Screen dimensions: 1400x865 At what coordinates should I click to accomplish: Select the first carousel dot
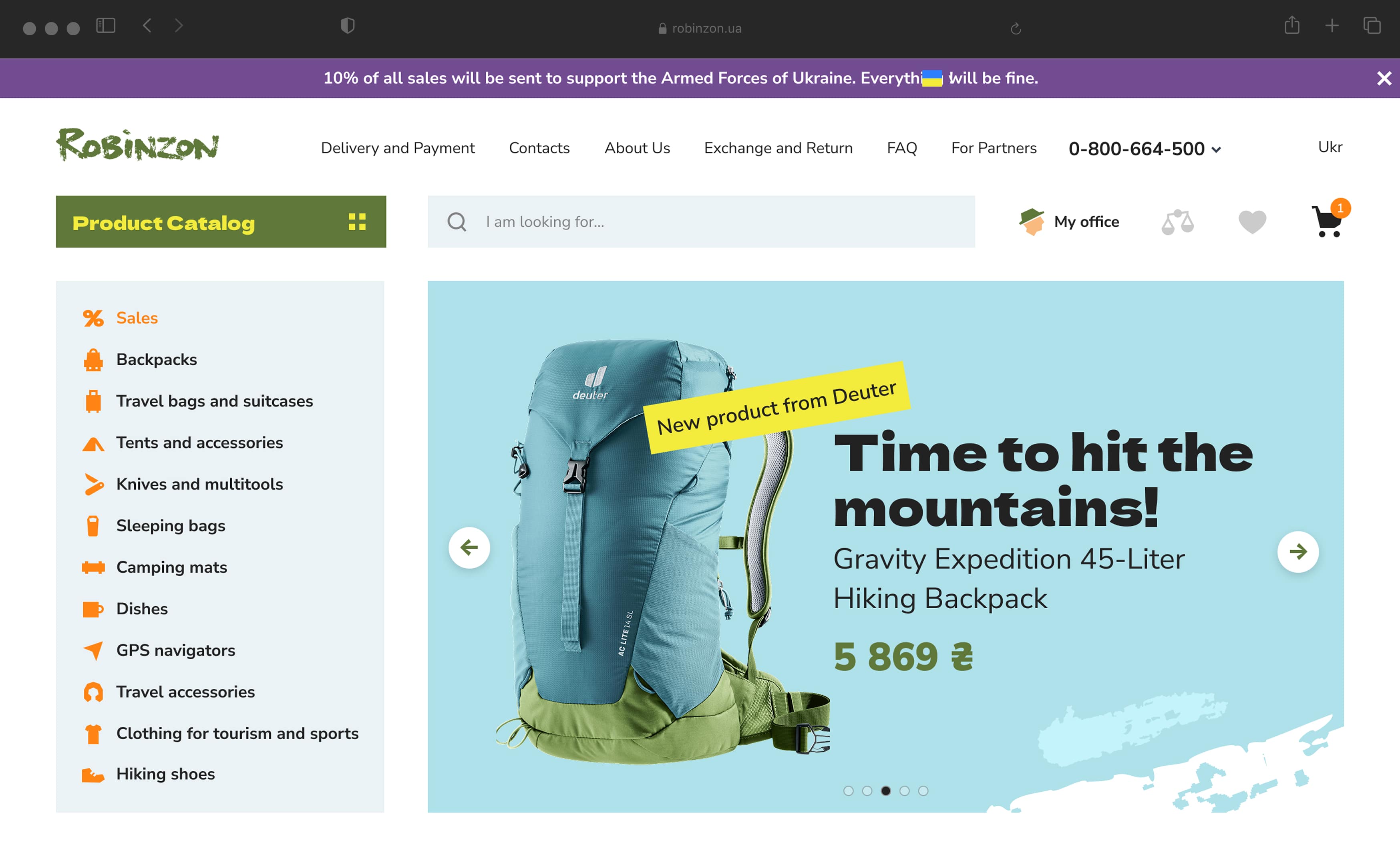pos(848,791)
